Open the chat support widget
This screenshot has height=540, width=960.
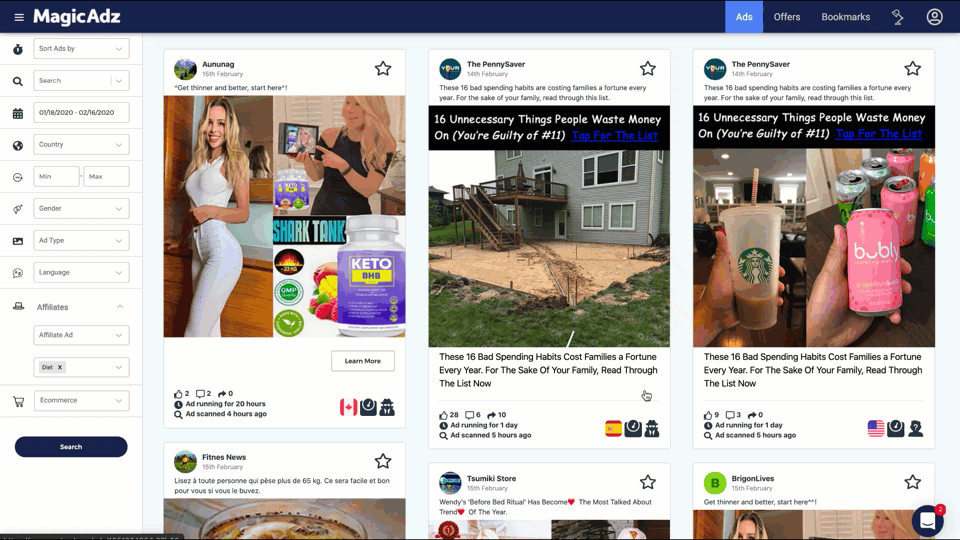tap(928, 520)
